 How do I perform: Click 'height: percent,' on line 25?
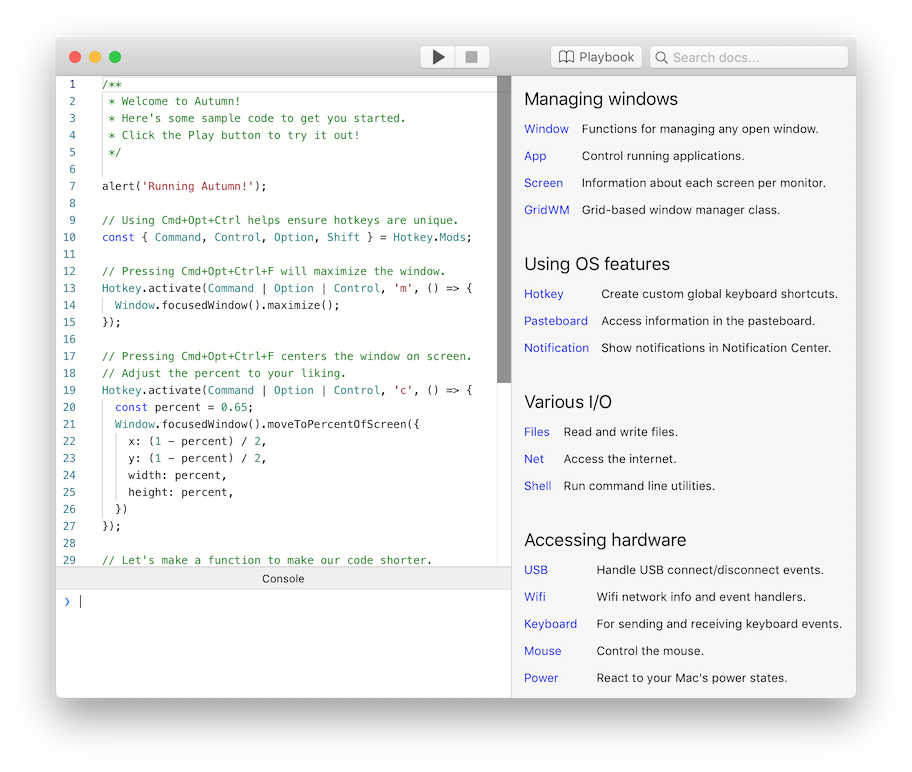[x=180, y=492]
